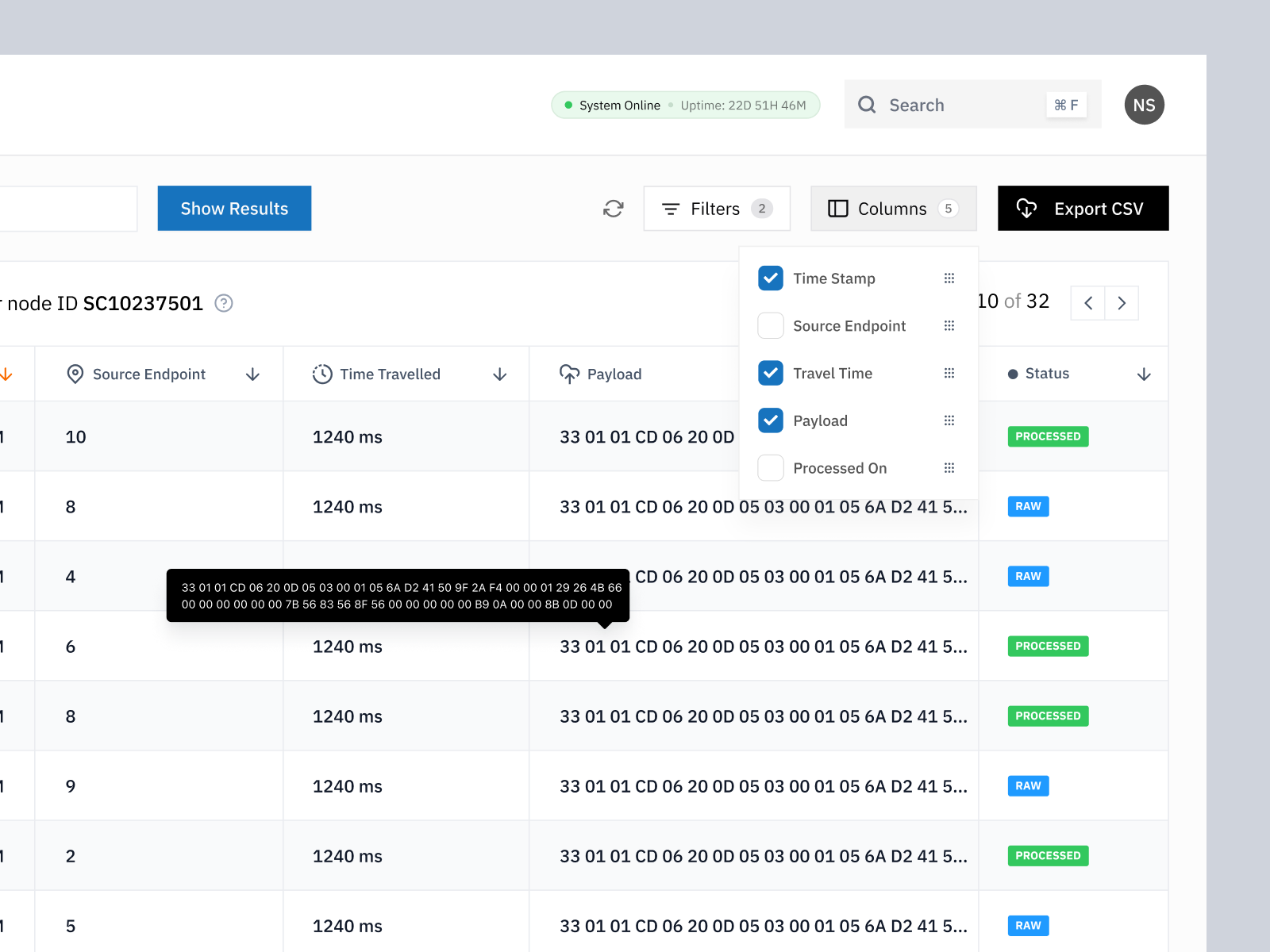
Task: Open the NS user avatar menu
Action: tap(1144, 105)
